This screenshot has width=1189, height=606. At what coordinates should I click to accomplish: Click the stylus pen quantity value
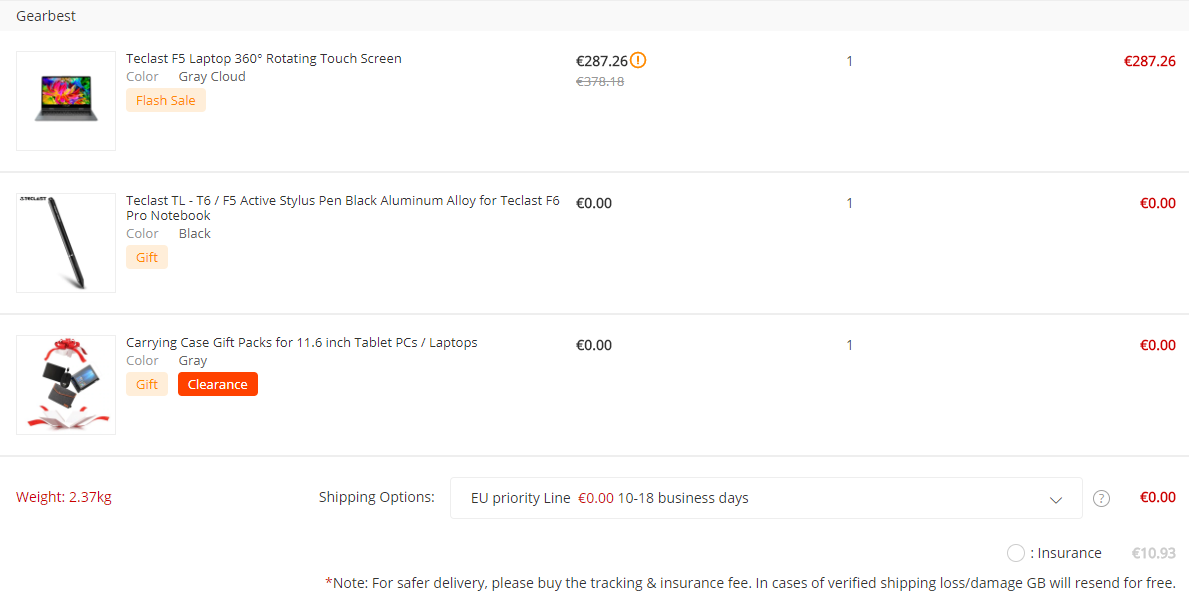[849, 203]
